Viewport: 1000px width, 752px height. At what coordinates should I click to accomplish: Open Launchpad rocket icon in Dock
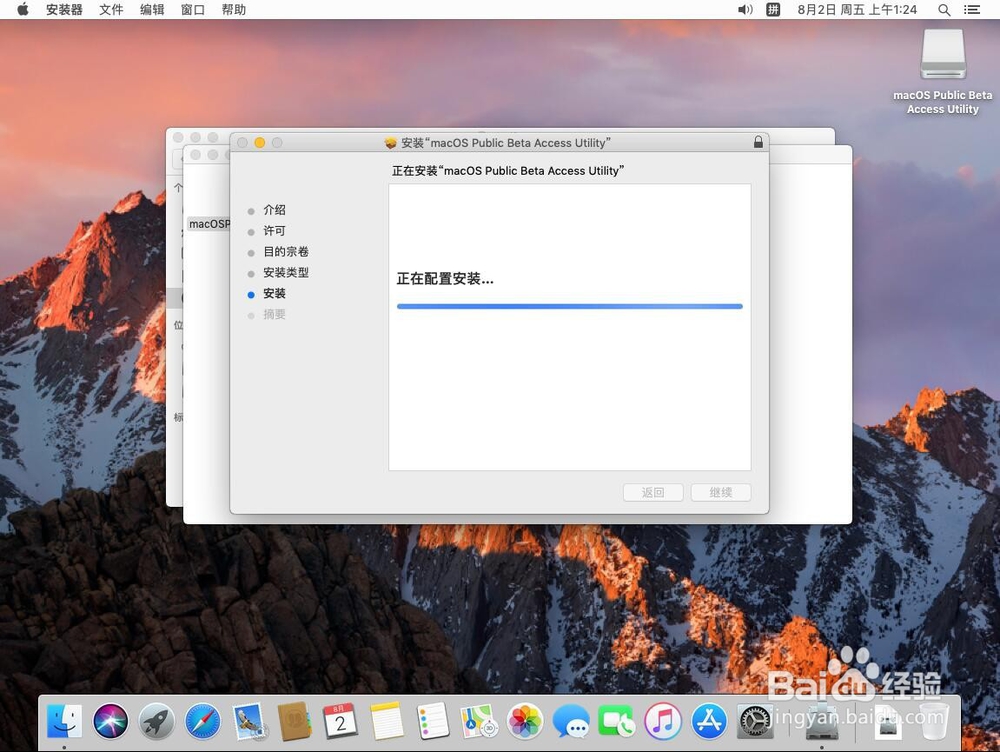click(156, 721)
